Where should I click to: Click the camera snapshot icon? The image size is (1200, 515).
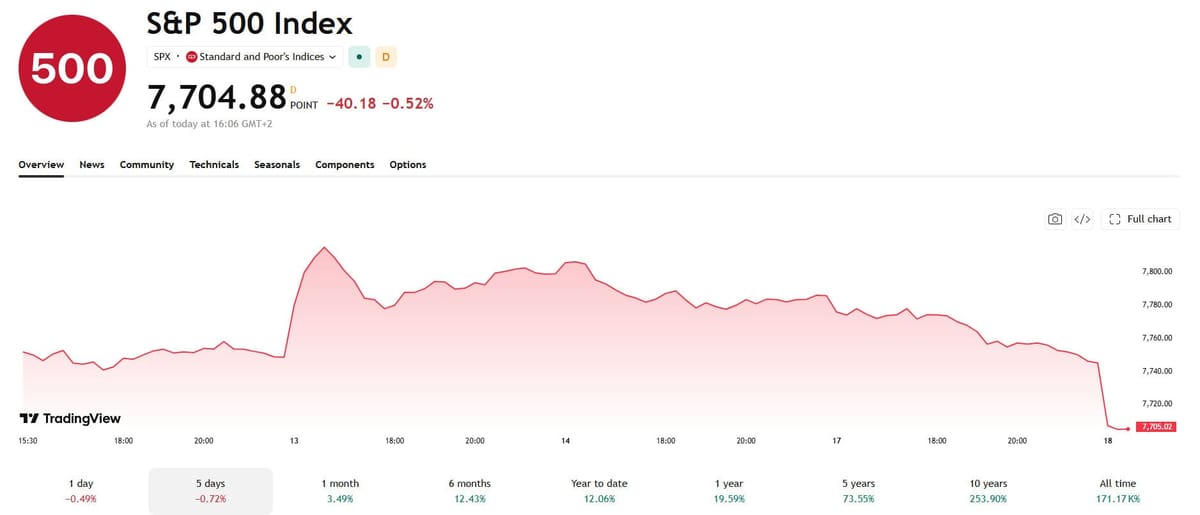(1055, 219)
